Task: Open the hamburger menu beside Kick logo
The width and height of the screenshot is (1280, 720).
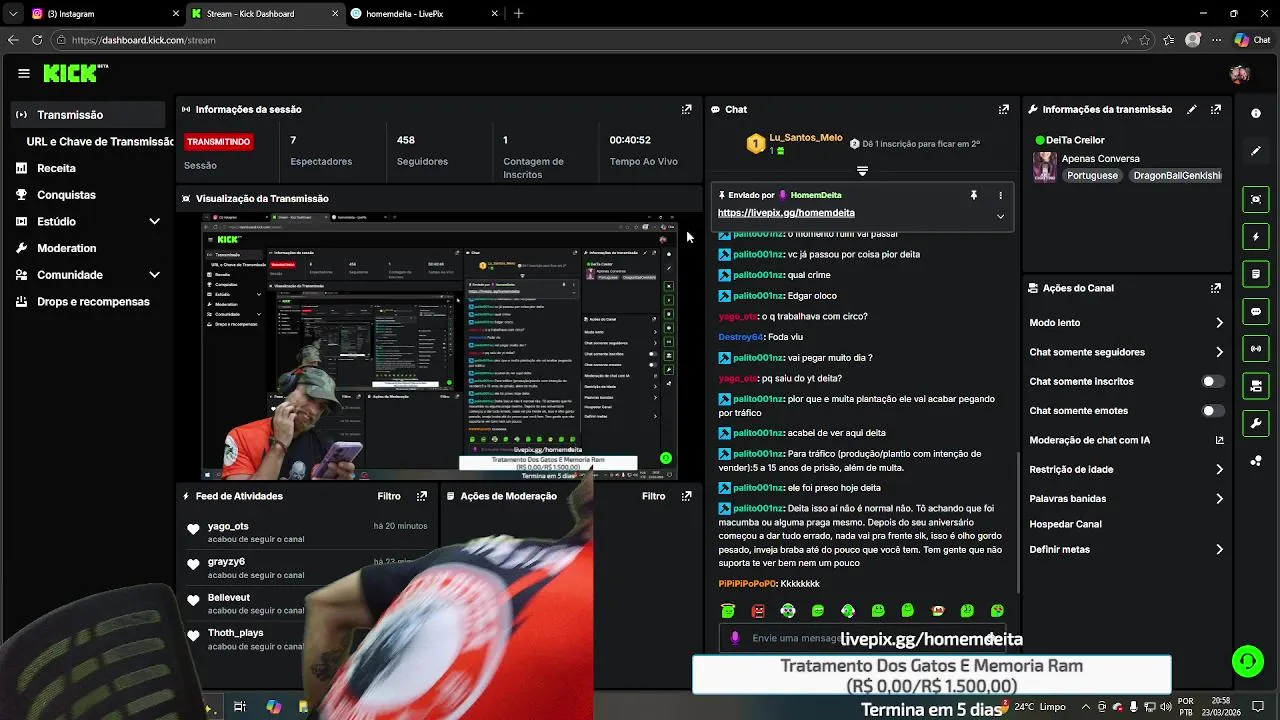Action: (24, 73)
